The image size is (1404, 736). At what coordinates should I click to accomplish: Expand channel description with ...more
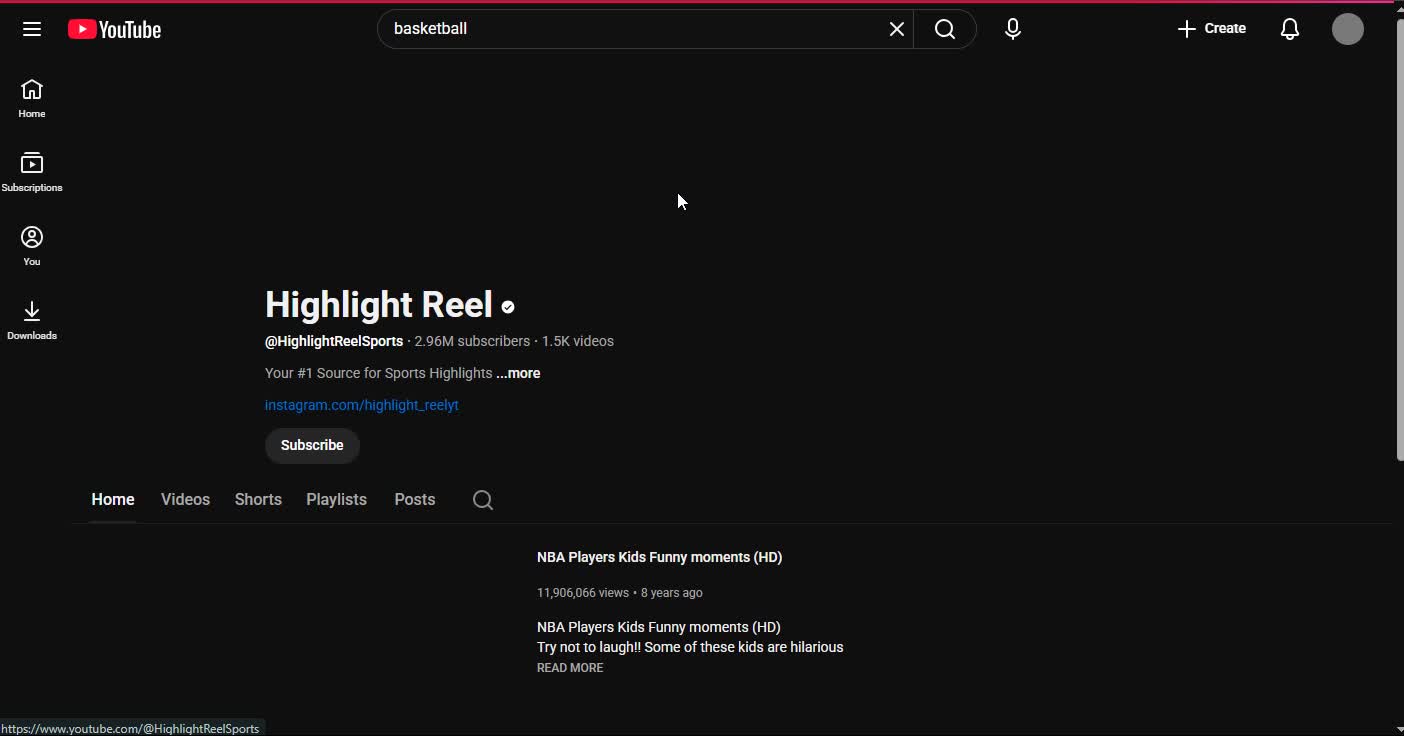click(518, 373)
